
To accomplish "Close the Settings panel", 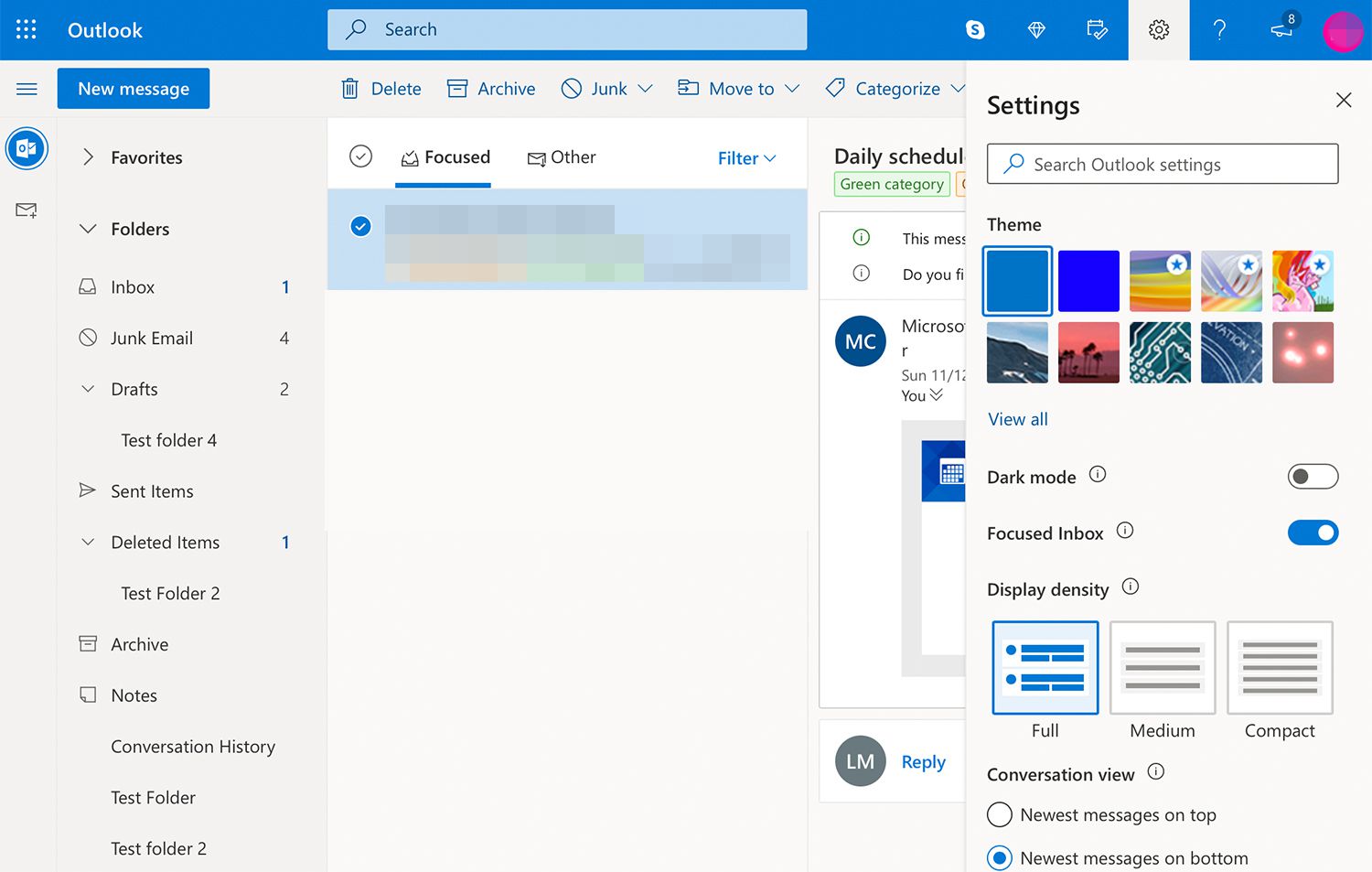I will 1344,100.
